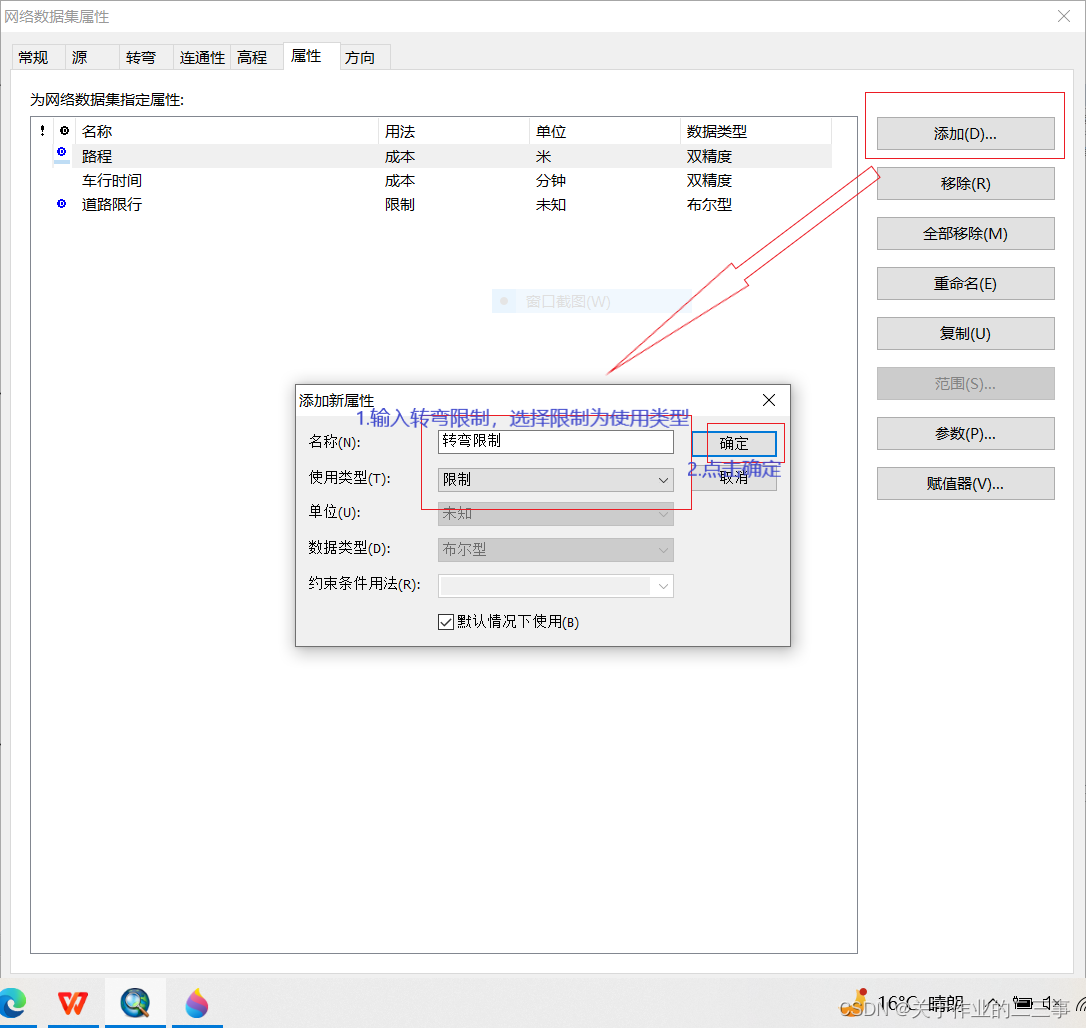This screenshot has height=1028, width=1086.
Task: Cancel the 添加新属性 dialog with 取消
Action: coord(734,478)
